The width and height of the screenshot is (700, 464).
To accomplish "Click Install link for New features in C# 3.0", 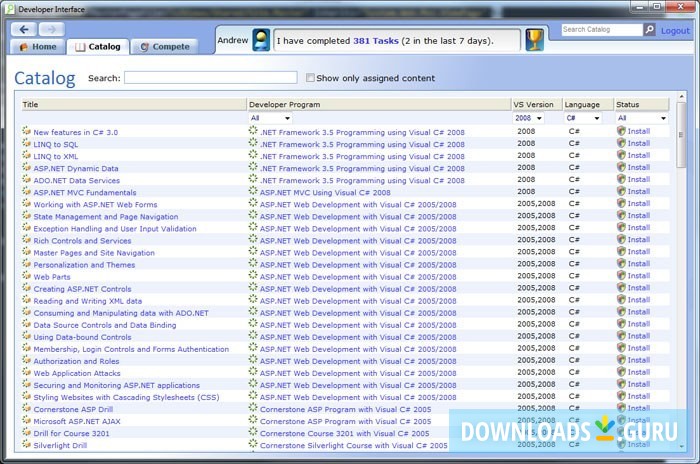I will tap(638, 131).
